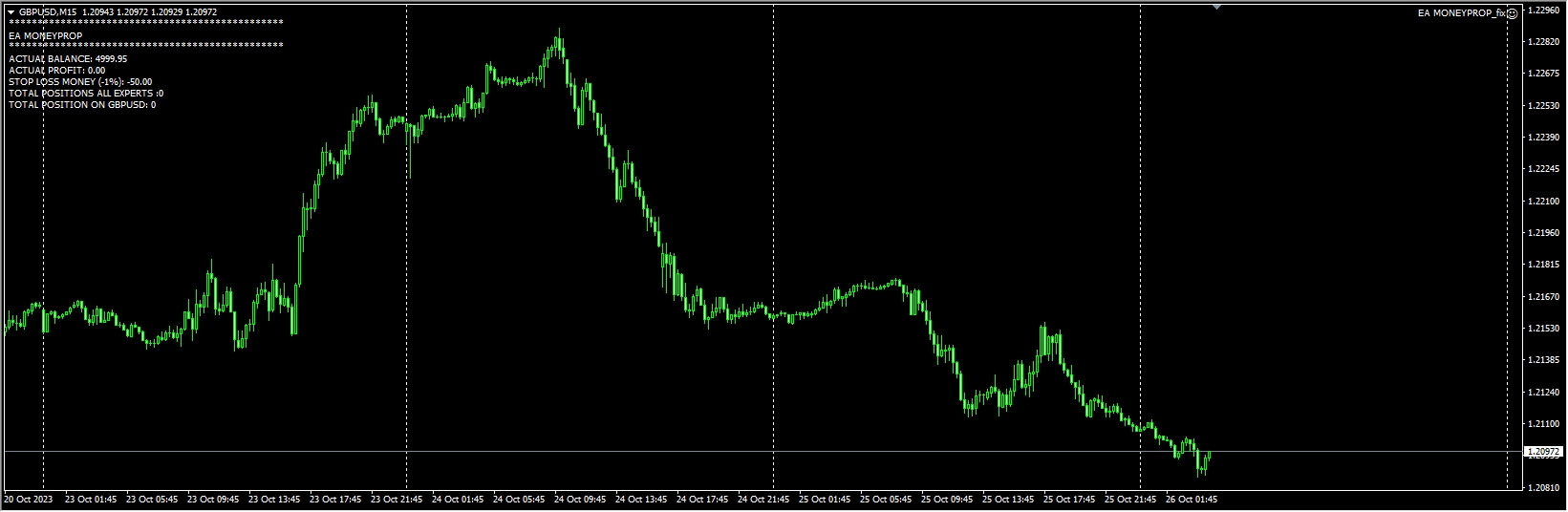Viewport: 1568px width, 512px height.
Task: Click the GBPUSD,M15 chart title text
Action: point(48,12)
